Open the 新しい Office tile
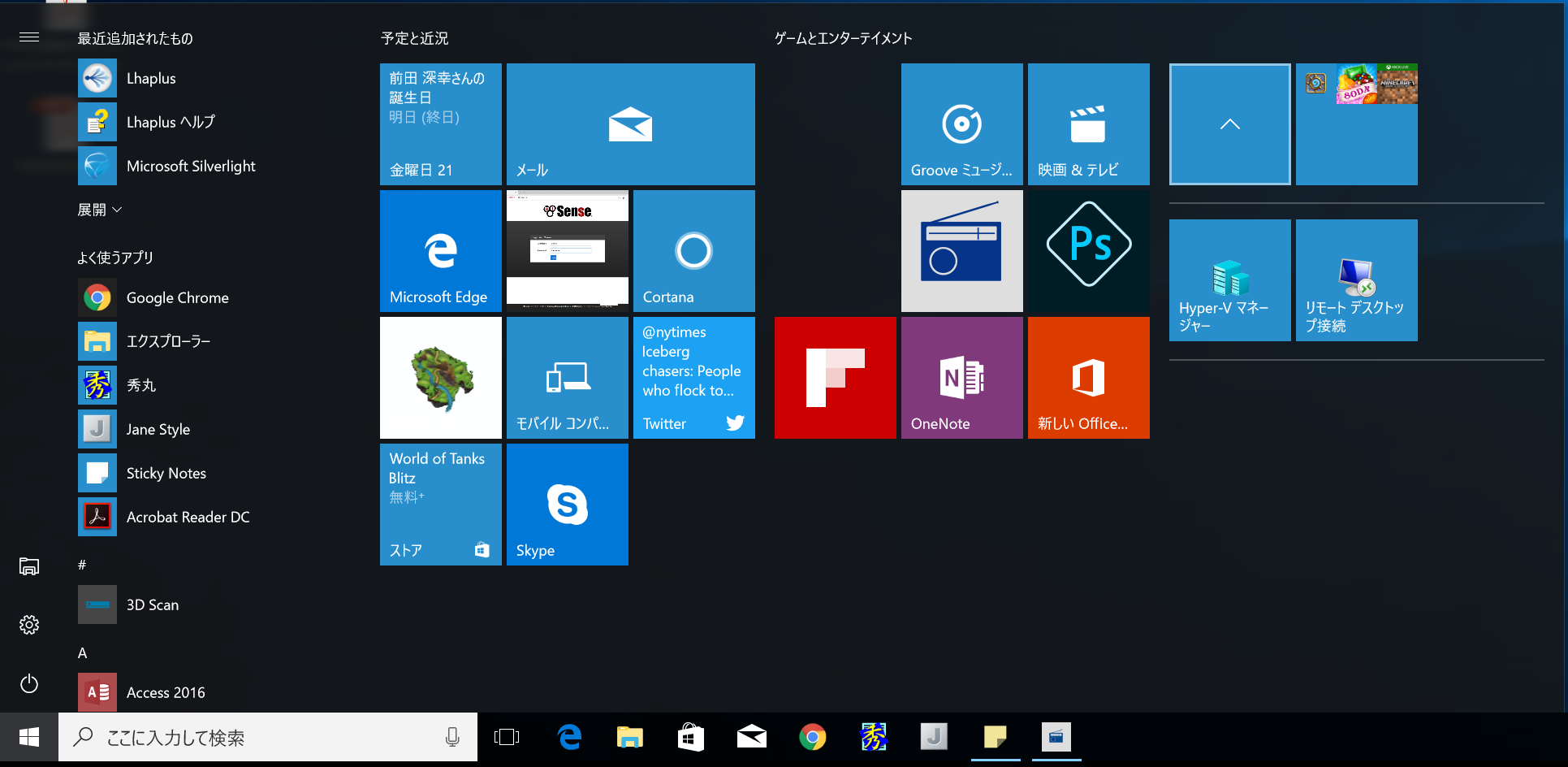 pos(1089,378)
